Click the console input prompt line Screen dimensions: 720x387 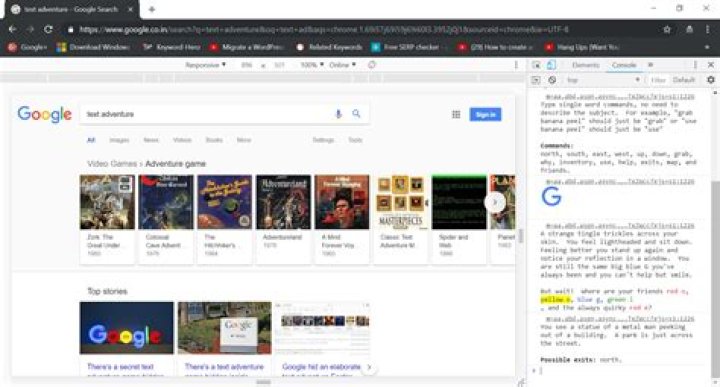[x=620, y=370]
